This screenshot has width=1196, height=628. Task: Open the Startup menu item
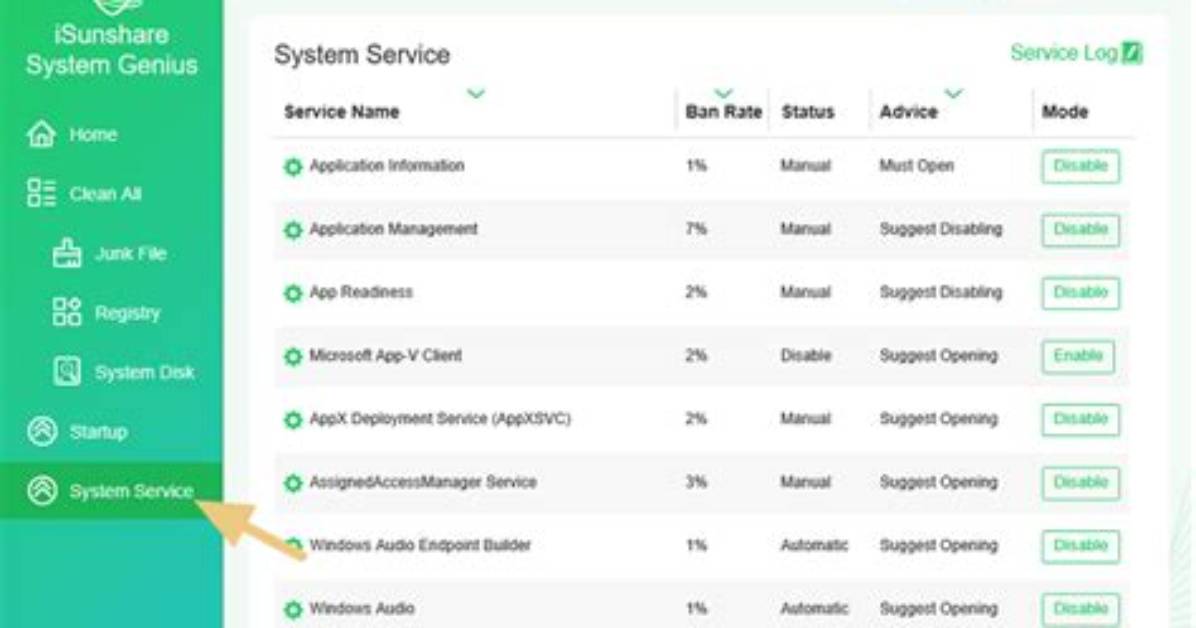click(98, 432)
